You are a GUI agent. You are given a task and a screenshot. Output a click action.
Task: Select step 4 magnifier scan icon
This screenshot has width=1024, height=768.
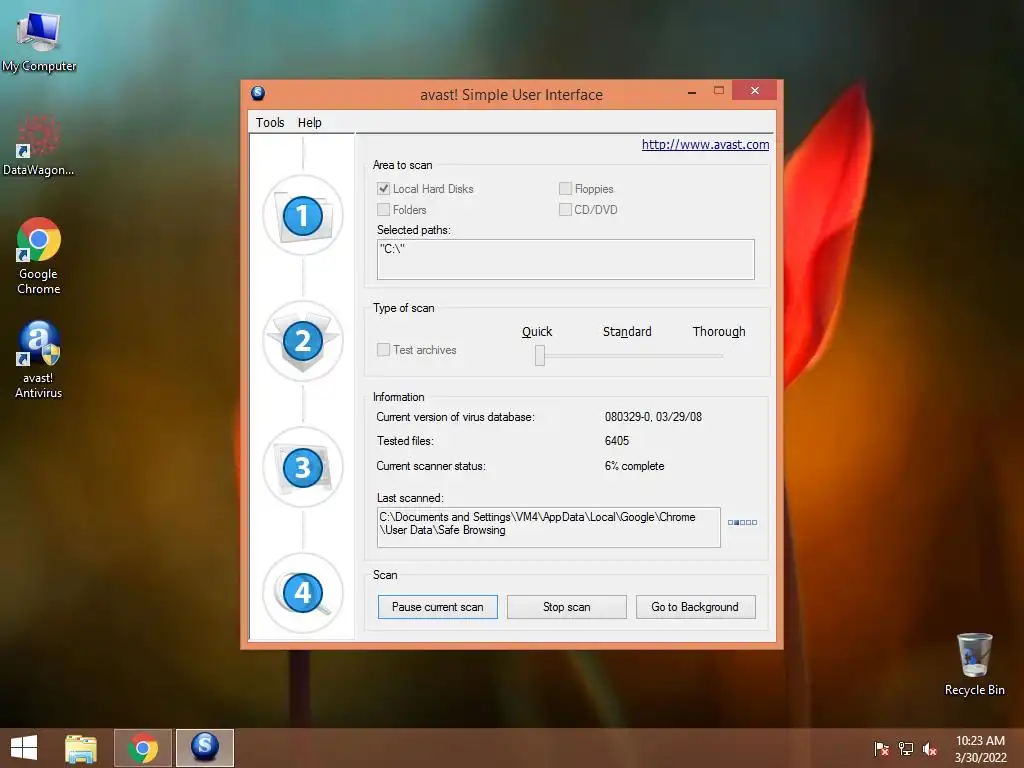click(x=302, y=593)
